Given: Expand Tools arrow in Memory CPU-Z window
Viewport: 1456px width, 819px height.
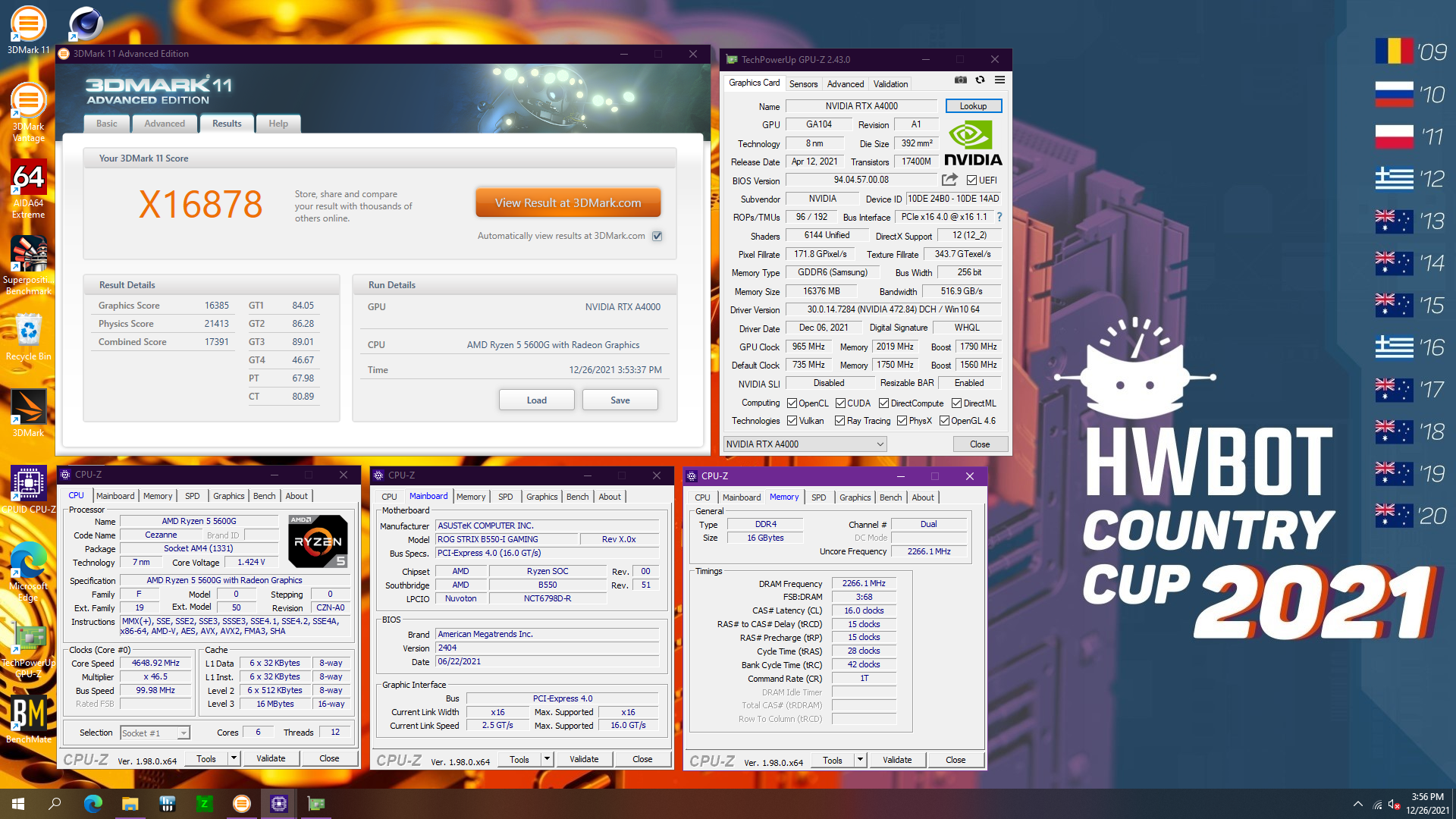Looking at the screenshot, I should click(860, 760).
